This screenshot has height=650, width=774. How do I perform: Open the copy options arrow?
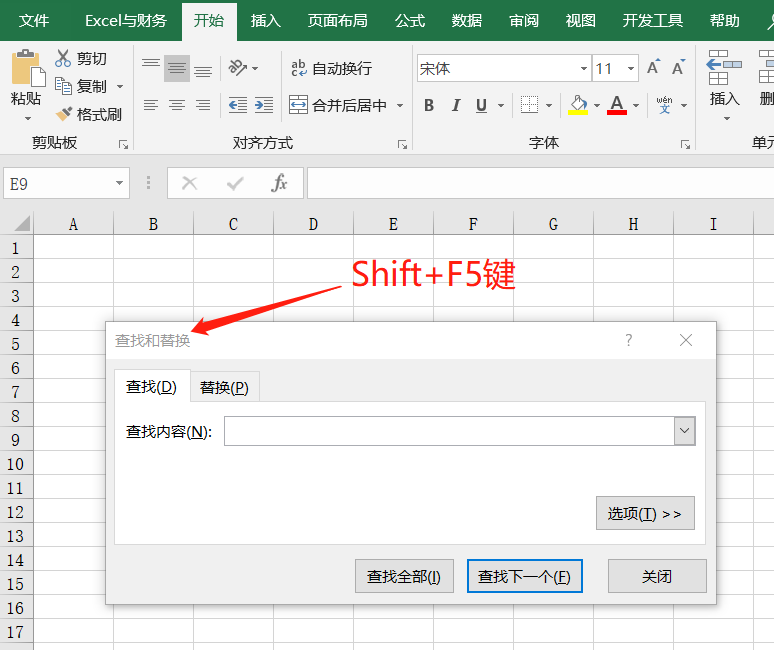120,86
